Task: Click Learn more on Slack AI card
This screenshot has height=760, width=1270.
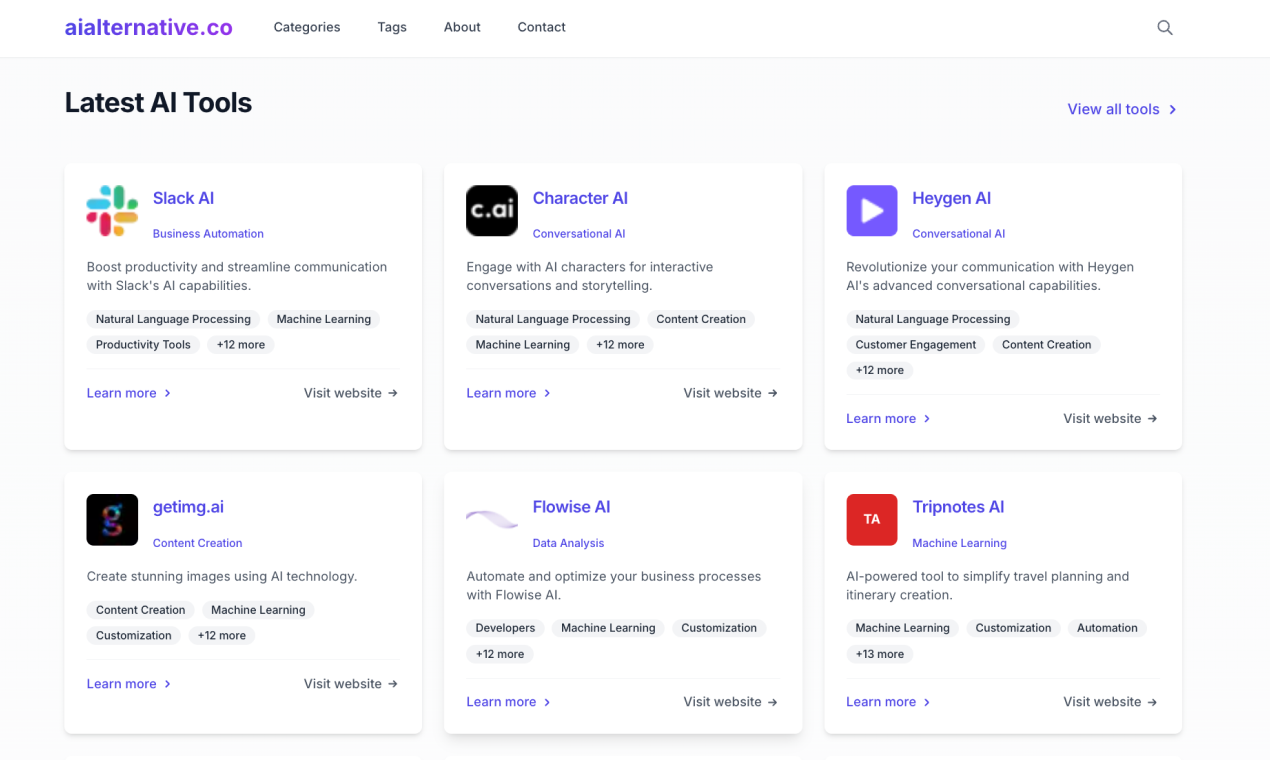Action: 129,393
